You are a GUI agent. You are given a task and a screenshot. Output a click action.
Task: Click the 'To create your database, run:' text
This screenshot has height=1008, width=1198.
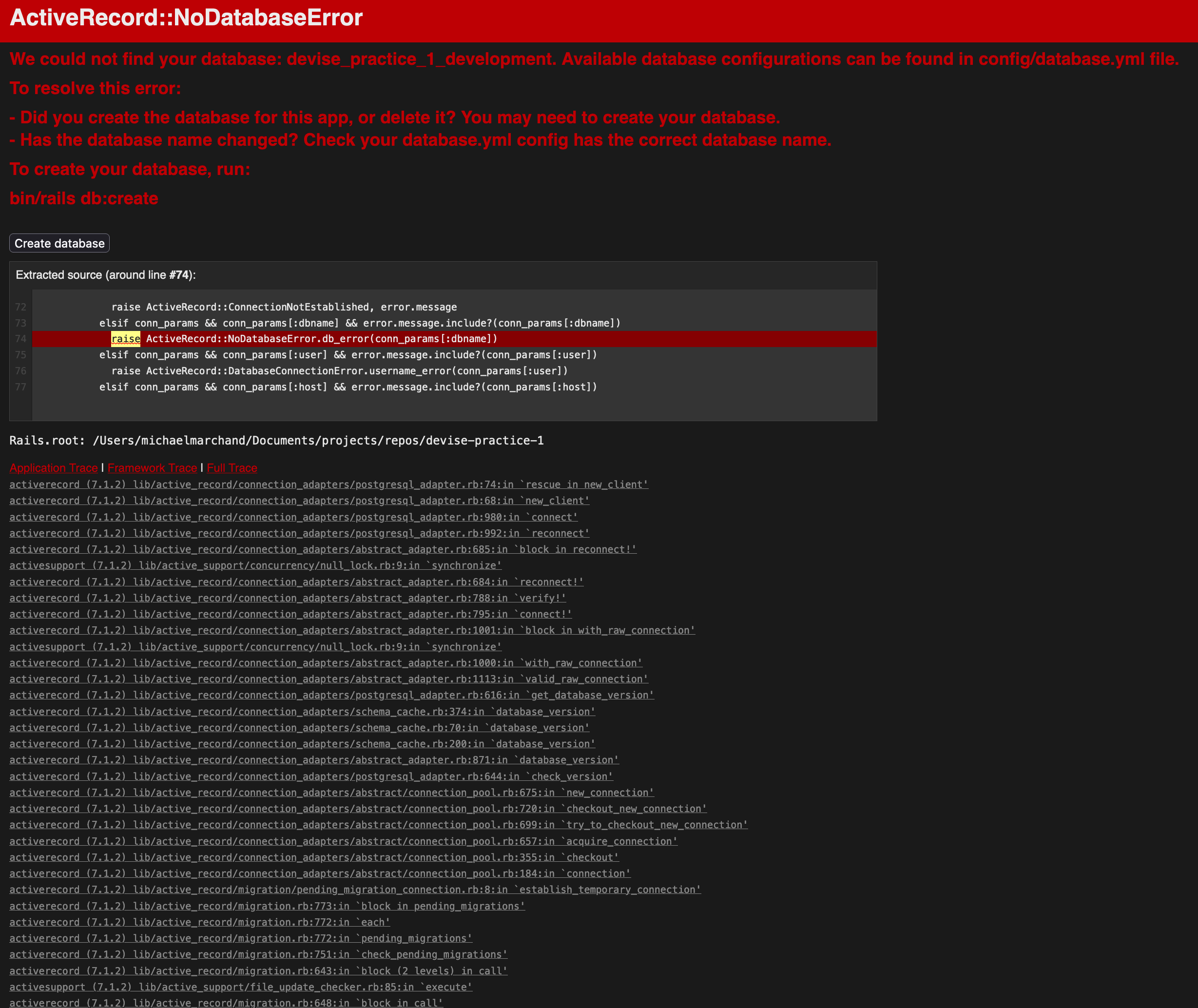(x=130, y=169)
